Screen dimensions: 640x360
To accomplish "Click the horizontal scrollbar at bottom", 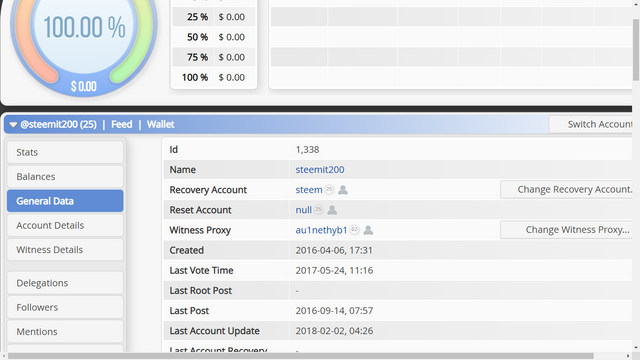I will coord(300,356).
